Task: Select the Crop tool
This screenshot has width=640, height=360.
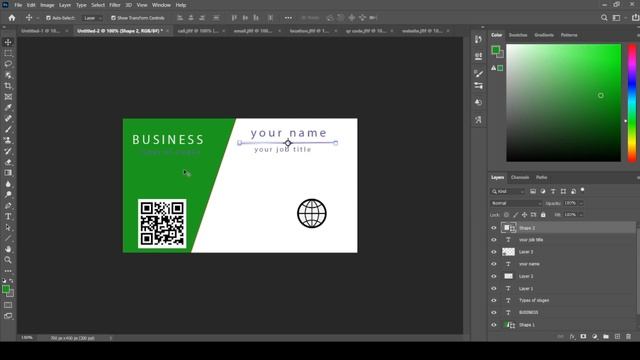Action: tap(8, 86)
